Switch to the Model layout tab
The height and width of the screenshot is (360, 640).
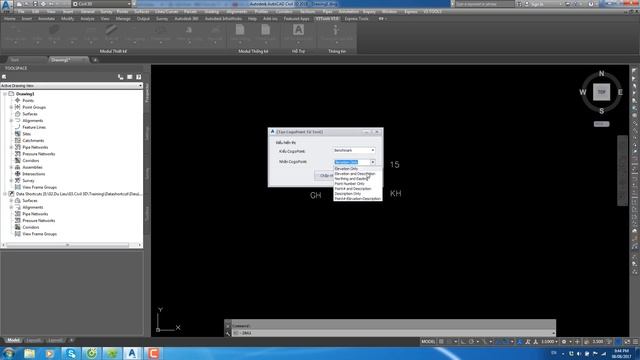[13, 340]
